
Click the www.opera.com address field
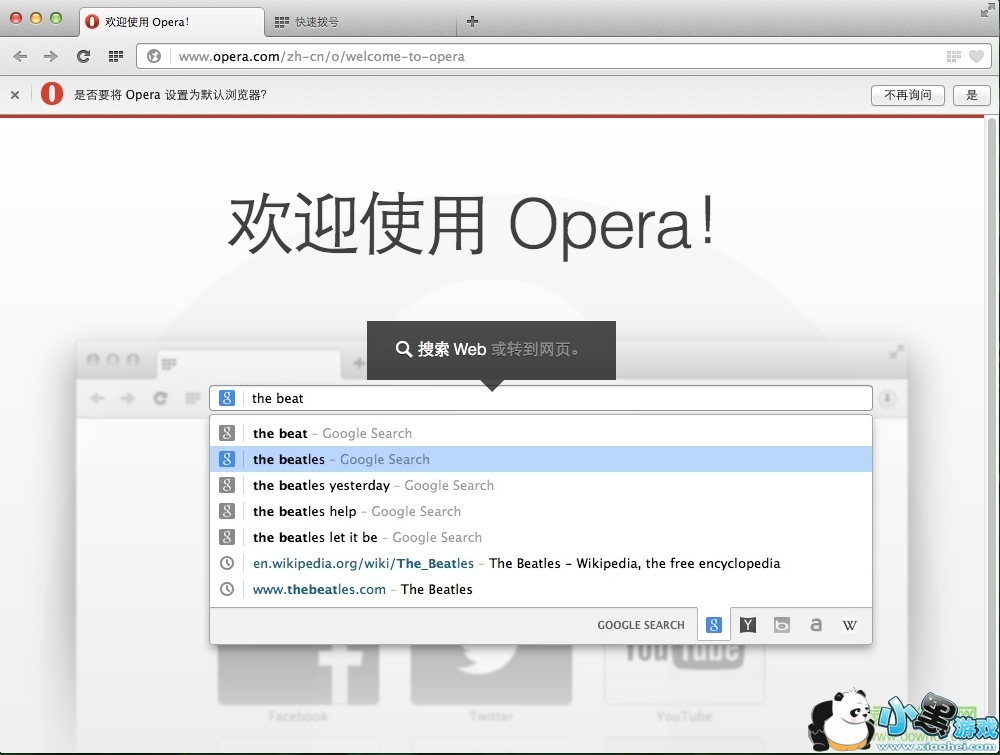click(550, 57)
